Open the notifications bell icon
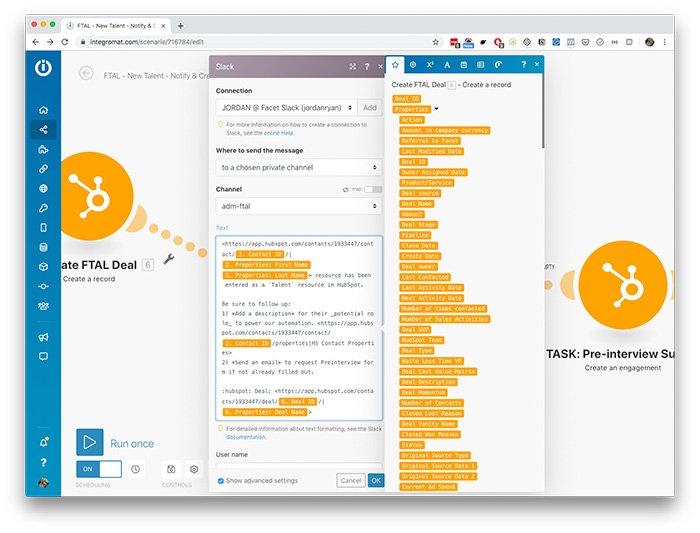Screen dimensions: 700x533 (x=43, y=442)
